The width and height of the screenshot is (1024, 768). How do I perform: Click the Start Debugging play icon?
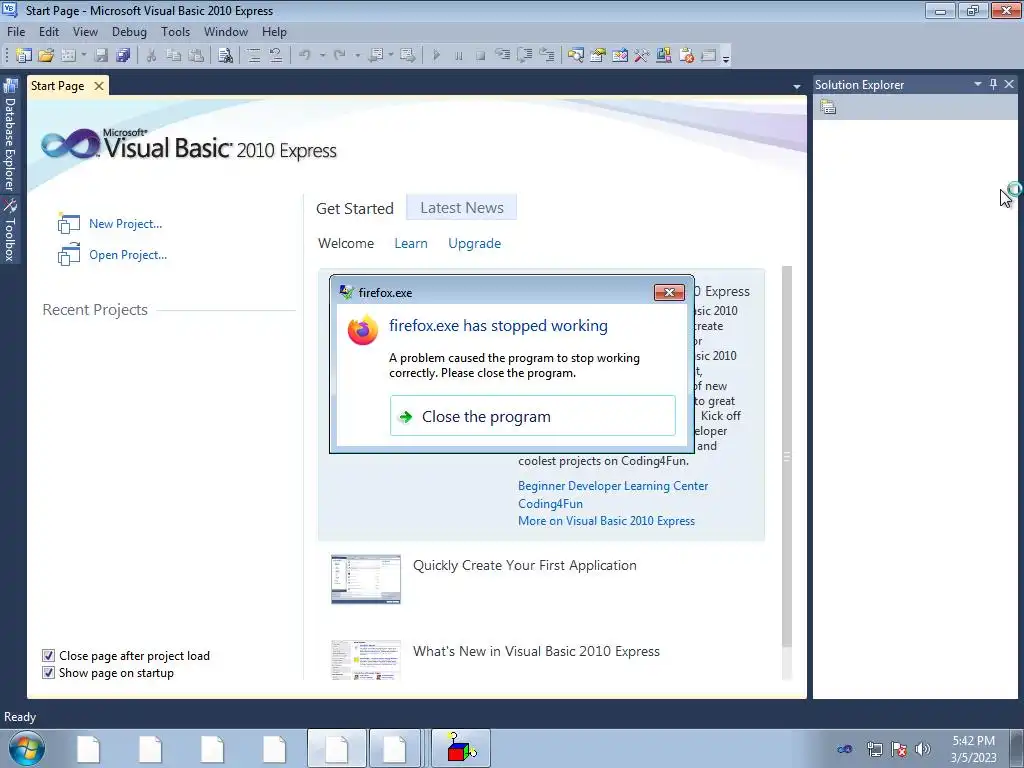pos(437,56)
